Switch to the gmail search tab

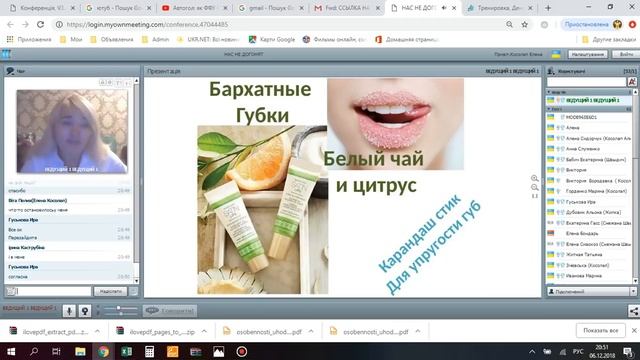click(x=271, y=8)
